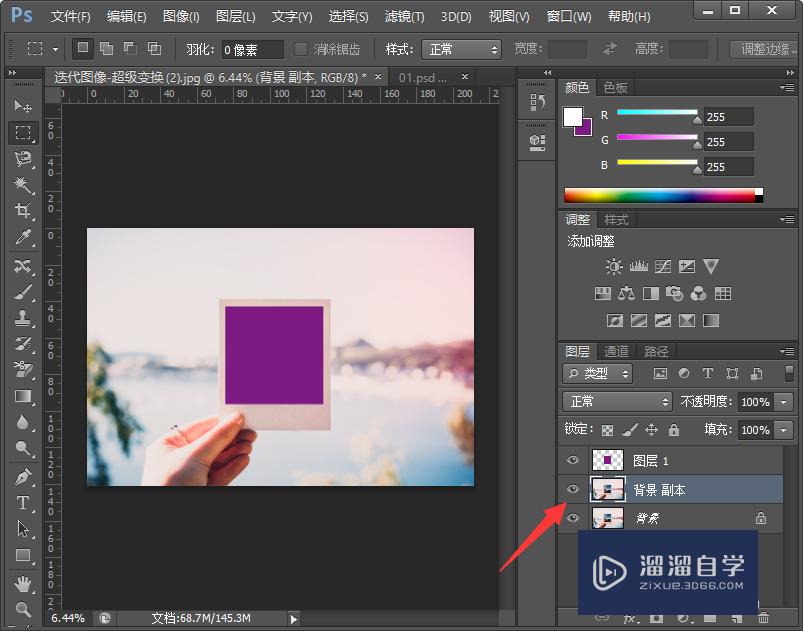Toggle visibility of 背景 副本 layer

[x=573, y=489]
